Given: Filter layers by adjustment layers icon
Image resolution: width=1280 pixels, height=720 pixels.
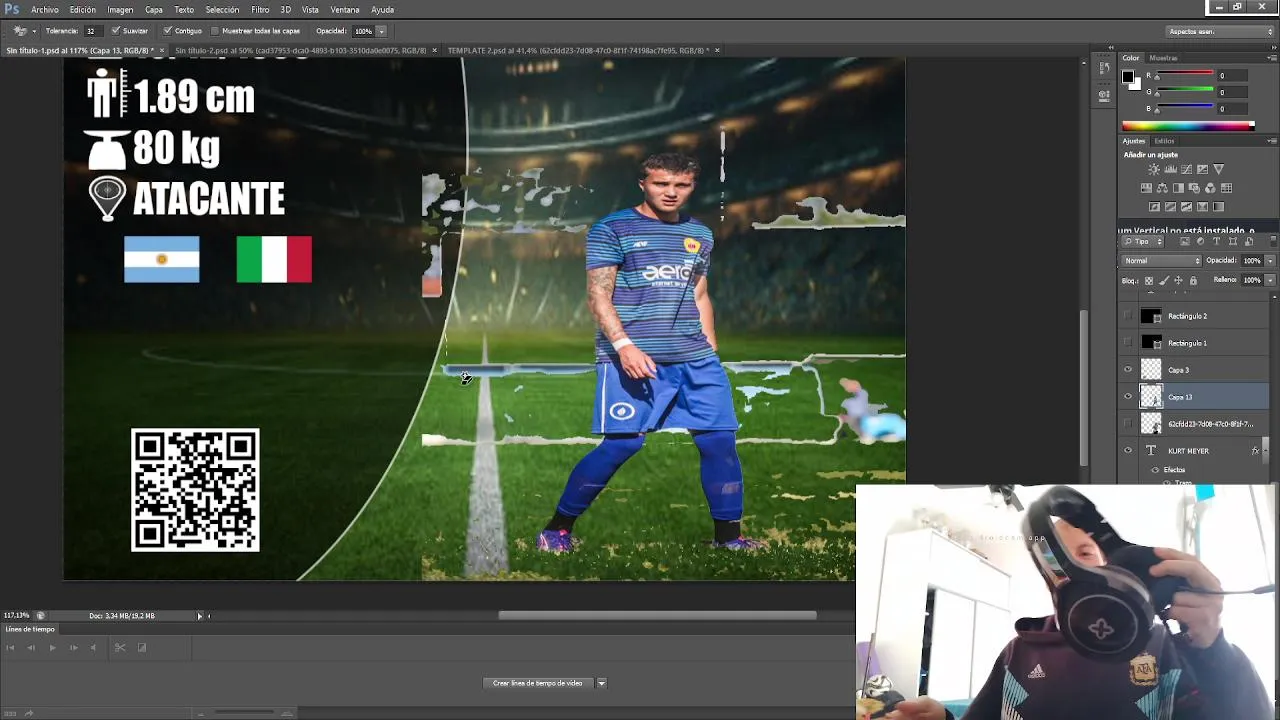Looking at the screenshot, I should coord(1200,241).
